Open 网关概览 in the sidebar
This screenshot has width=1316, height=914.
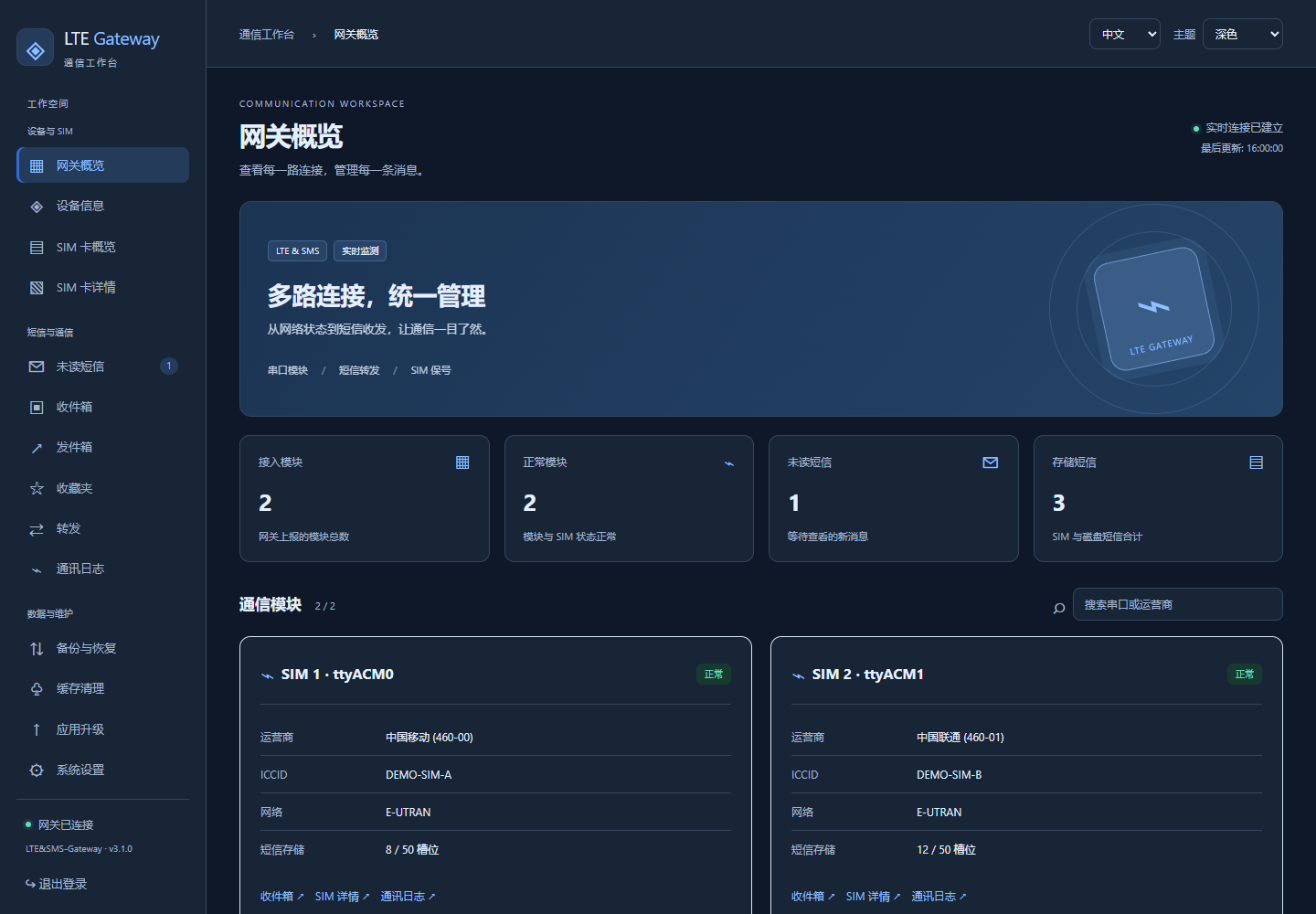pos(103,165)
